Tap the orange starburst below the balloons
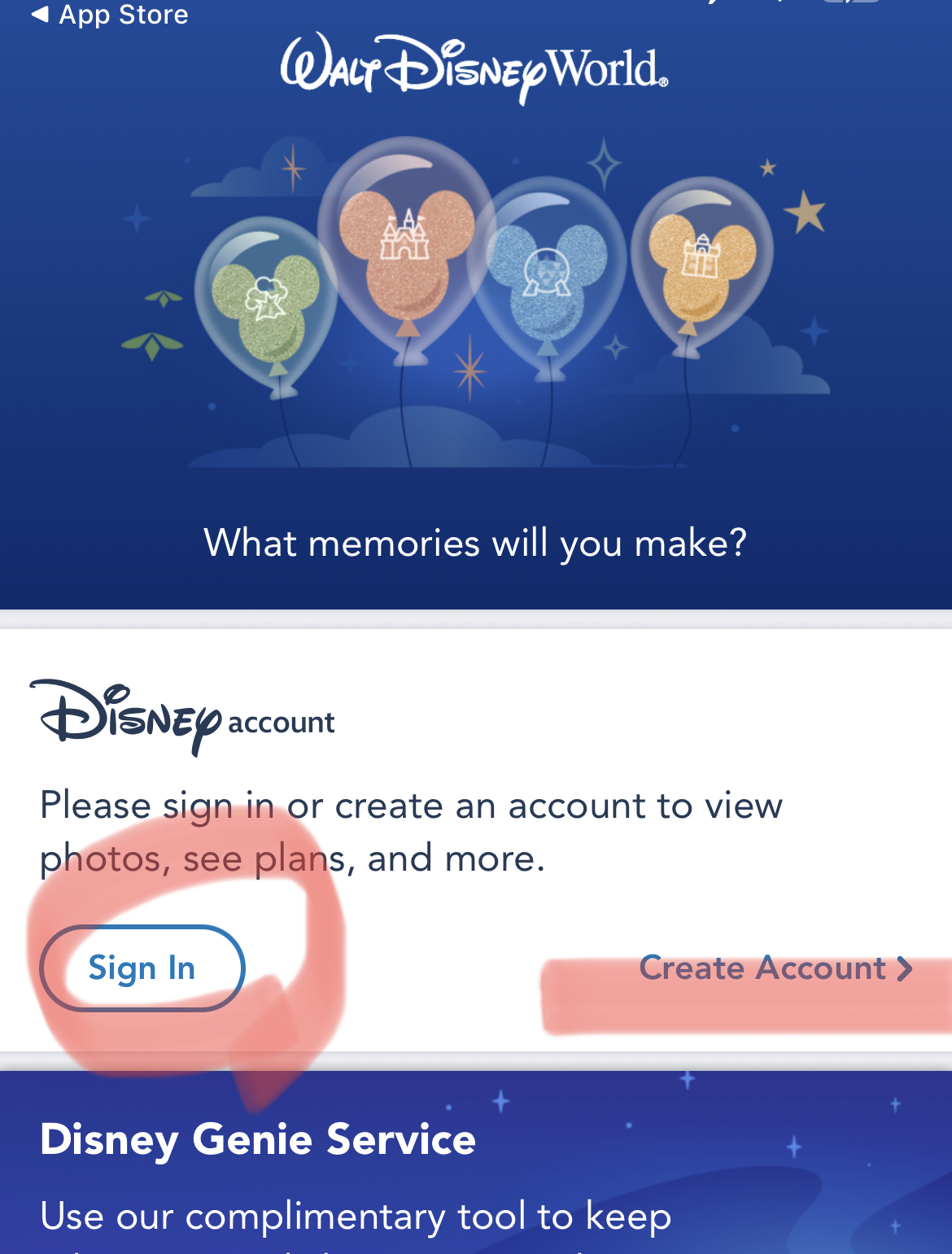Screen dimensions: 952x1254 click(x=470, y=369)
